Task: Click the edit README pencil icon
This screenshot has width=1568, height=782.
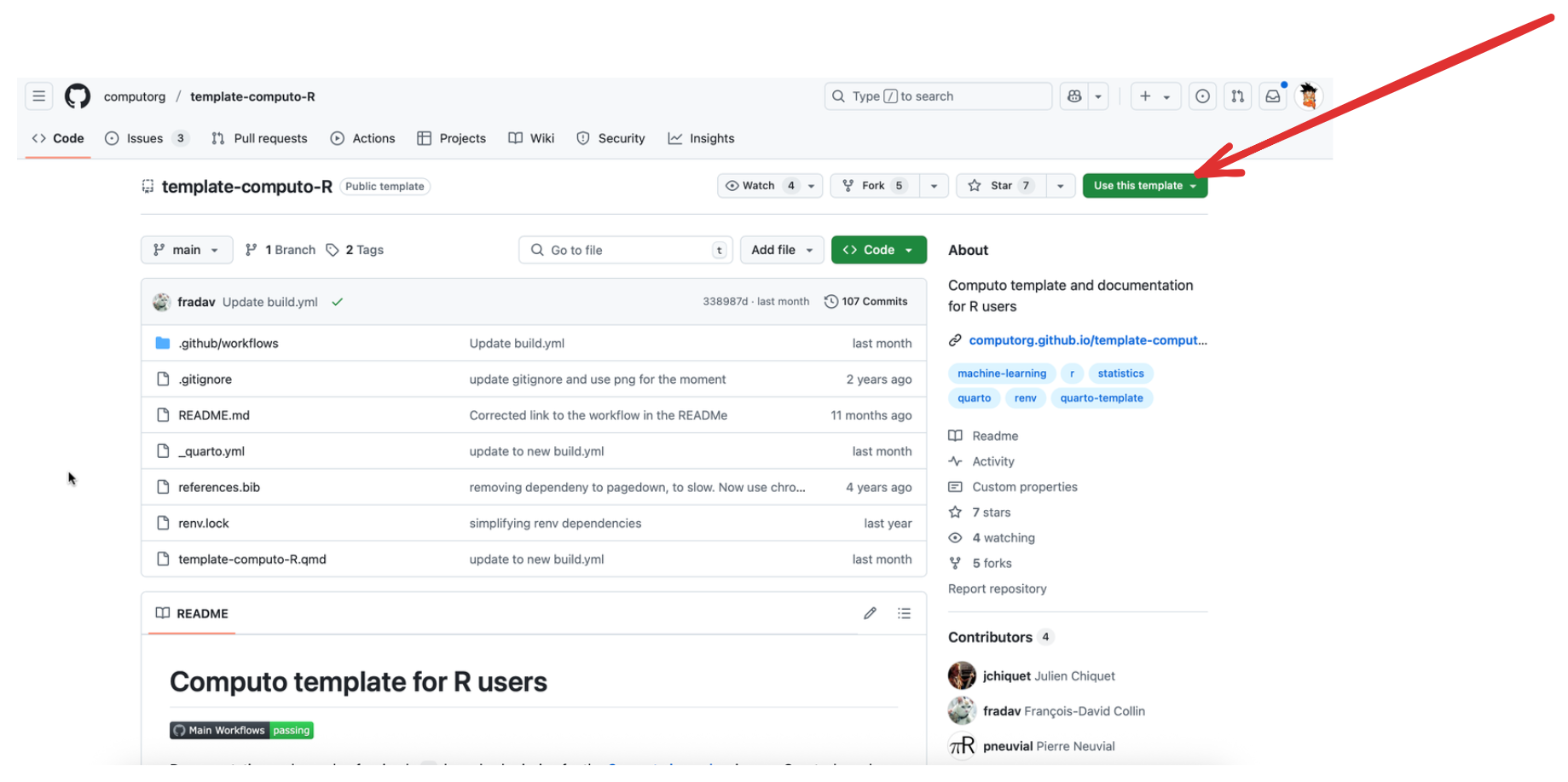Action: pos(870,613)
